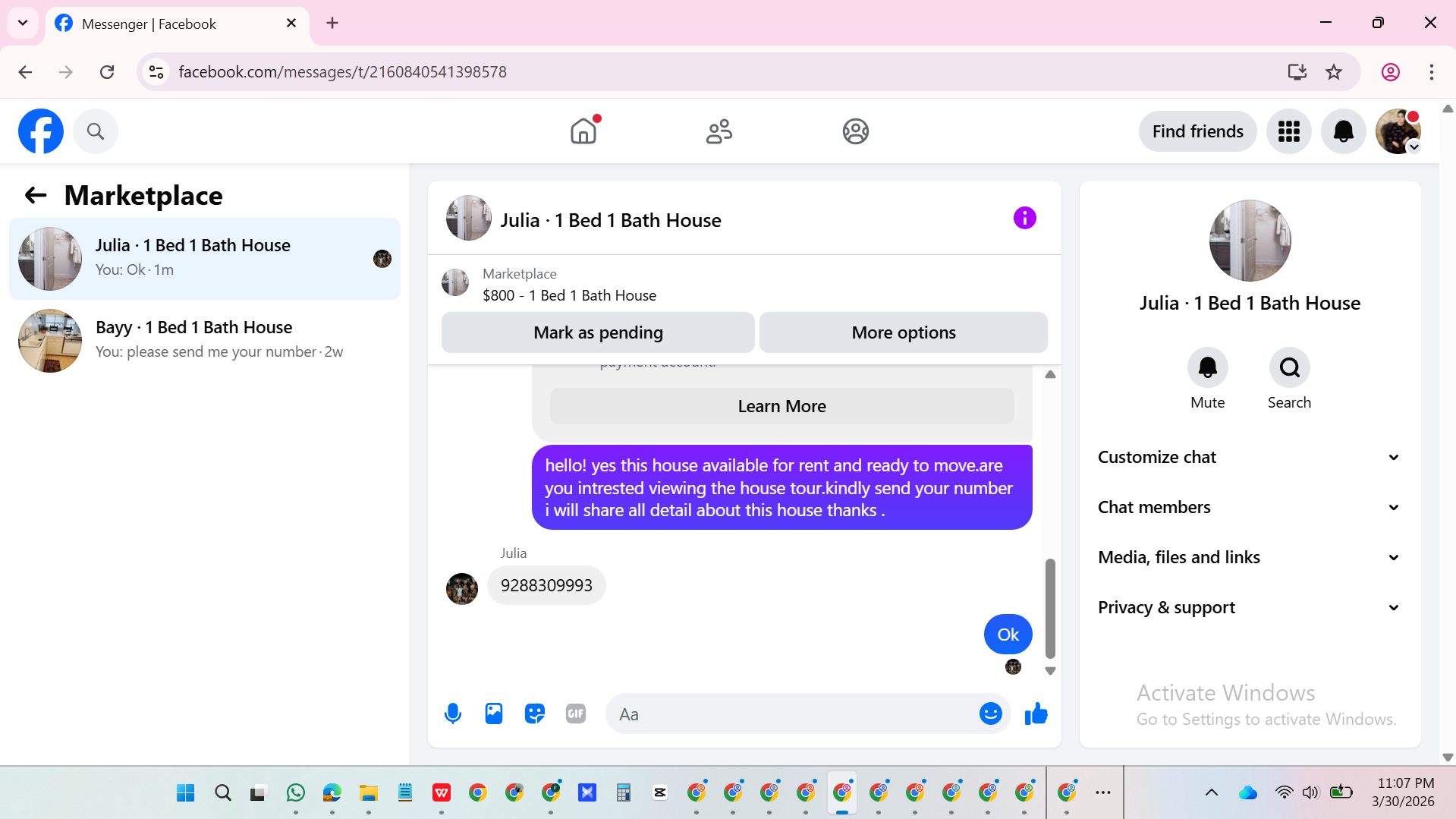Viewport: 1456px width, 819px height.
Task: Open account profile picture menu
Action: pyautogui.click(x=1398, y=131)
